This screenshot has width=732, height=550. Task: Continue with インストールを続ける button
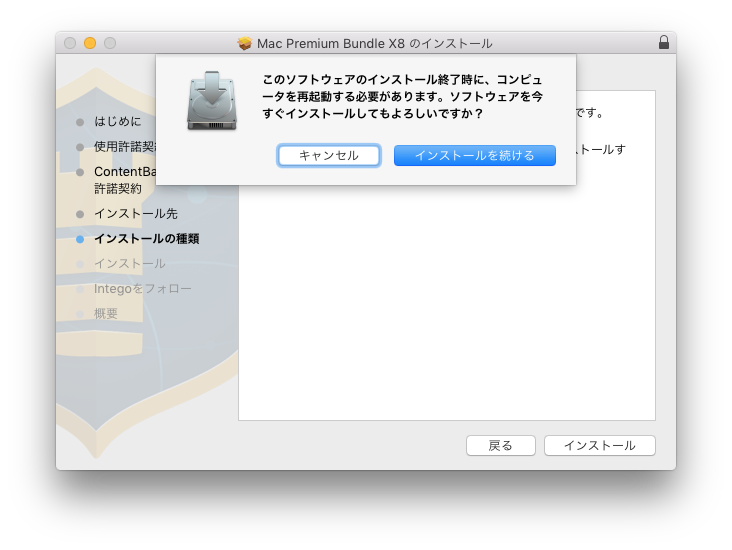pyautogui.click(x=475, y=155)
